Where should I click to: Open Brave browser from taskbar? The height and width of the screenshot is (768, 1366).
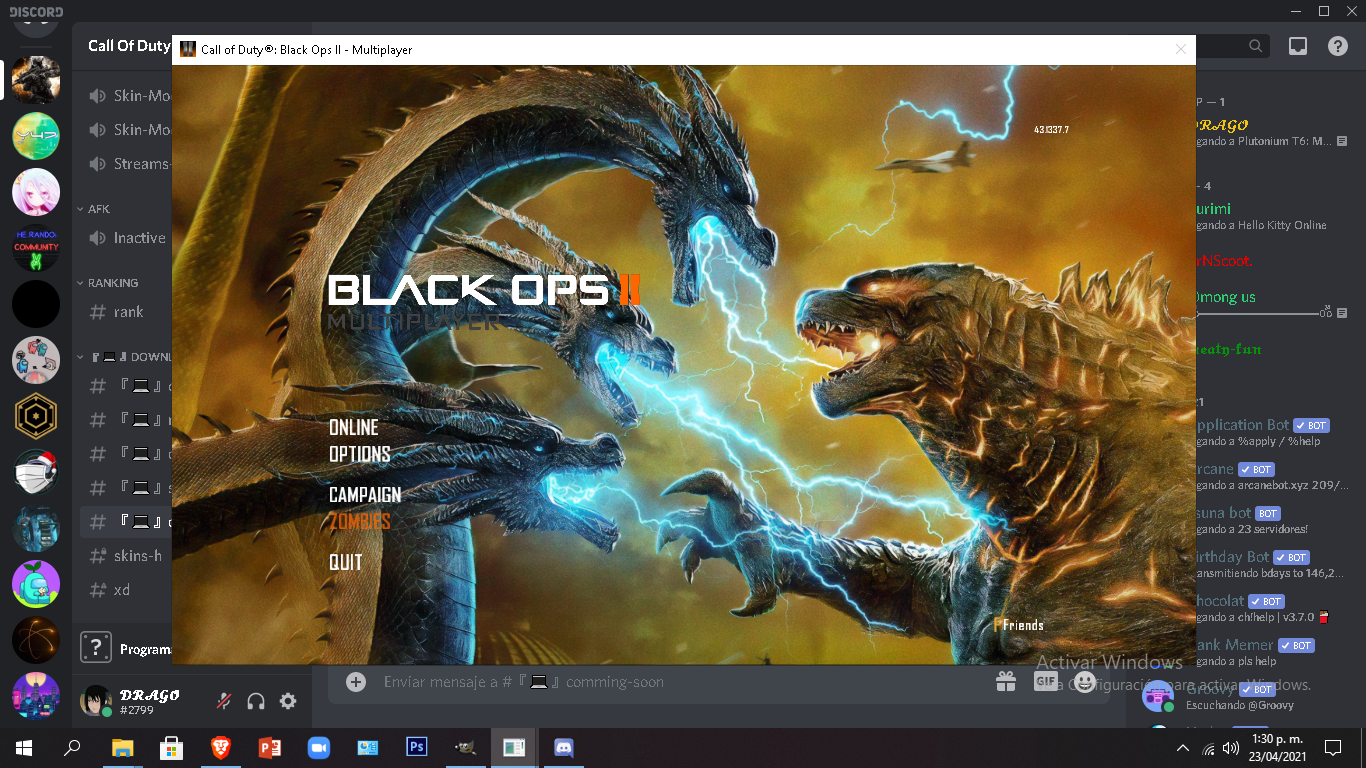(220, 747)
